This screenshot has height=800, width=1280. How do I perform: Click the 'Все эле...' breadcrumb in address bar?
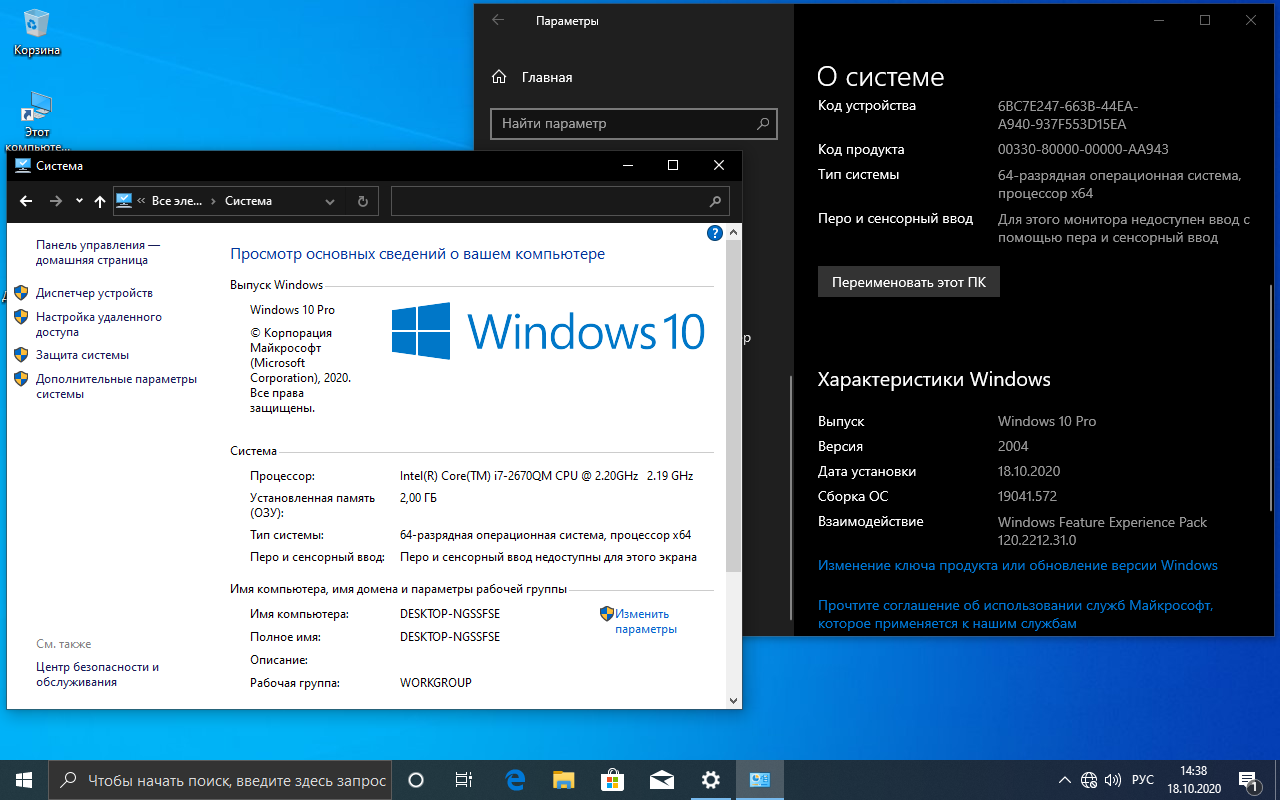point(176,201)
